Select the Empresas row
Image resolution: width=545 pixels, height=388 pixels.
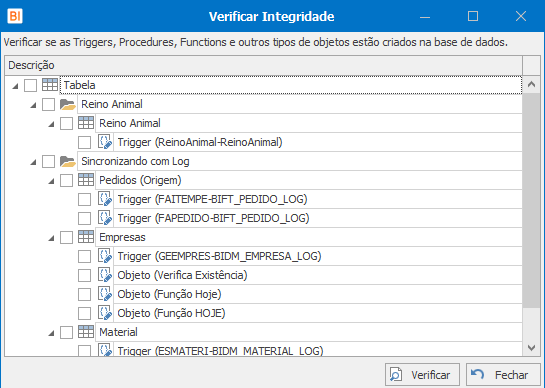(x=309, y=237)
